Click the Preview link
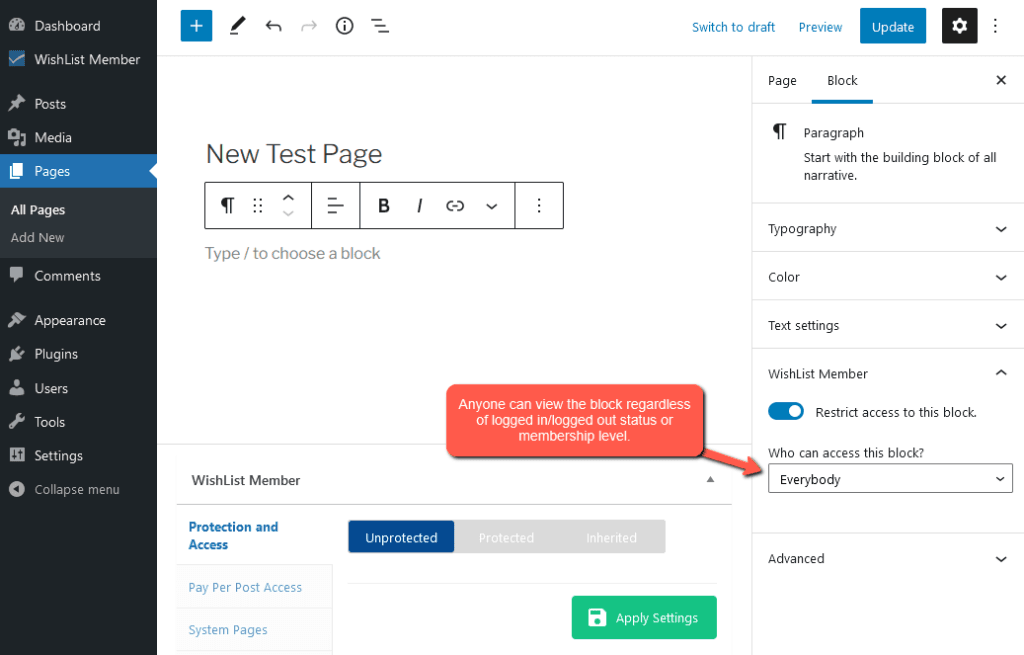 (x=820, y=27)
